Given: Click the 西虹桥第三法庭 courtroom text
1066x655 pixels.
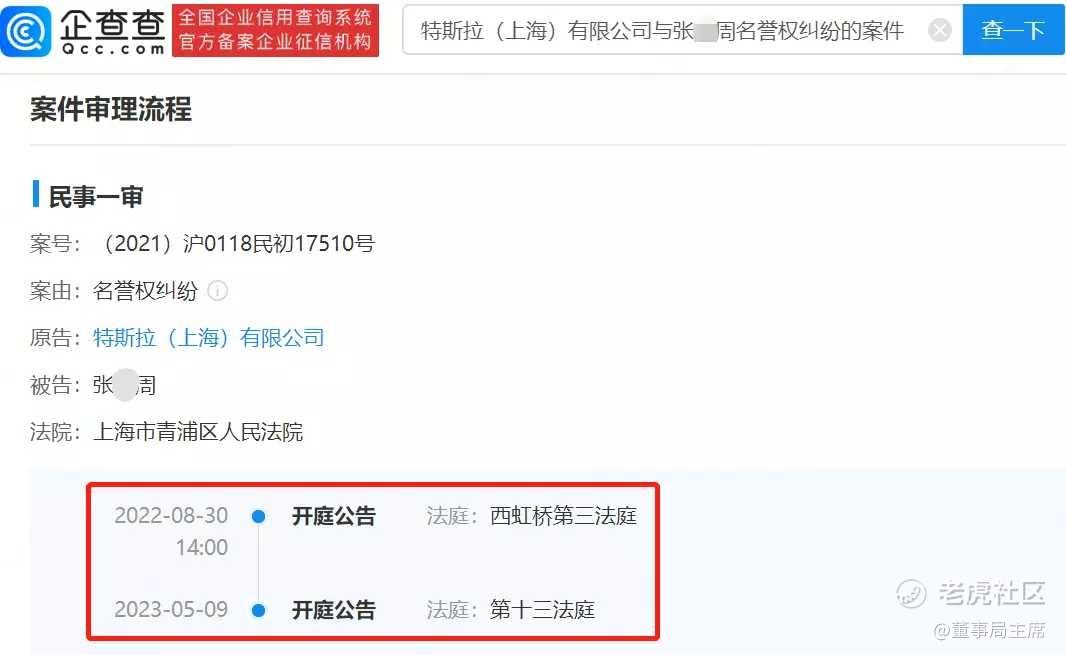Looking at the screenshot, I should tap(564, 516).
